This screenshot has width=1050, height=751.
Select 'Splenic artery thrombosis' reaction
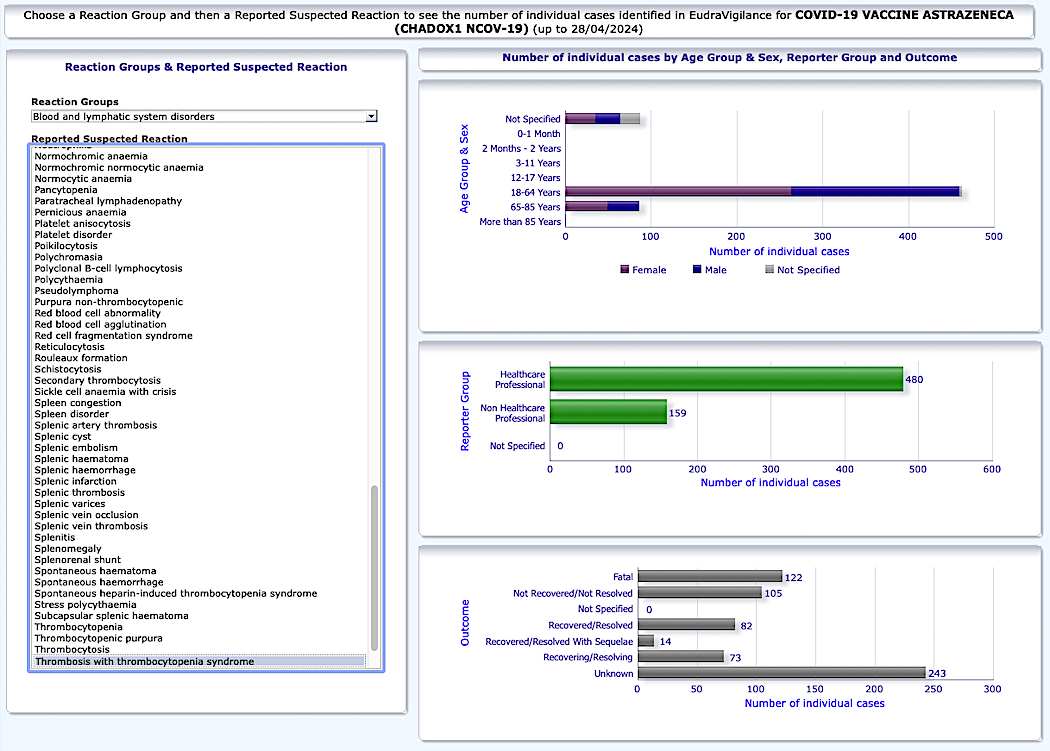96,425
